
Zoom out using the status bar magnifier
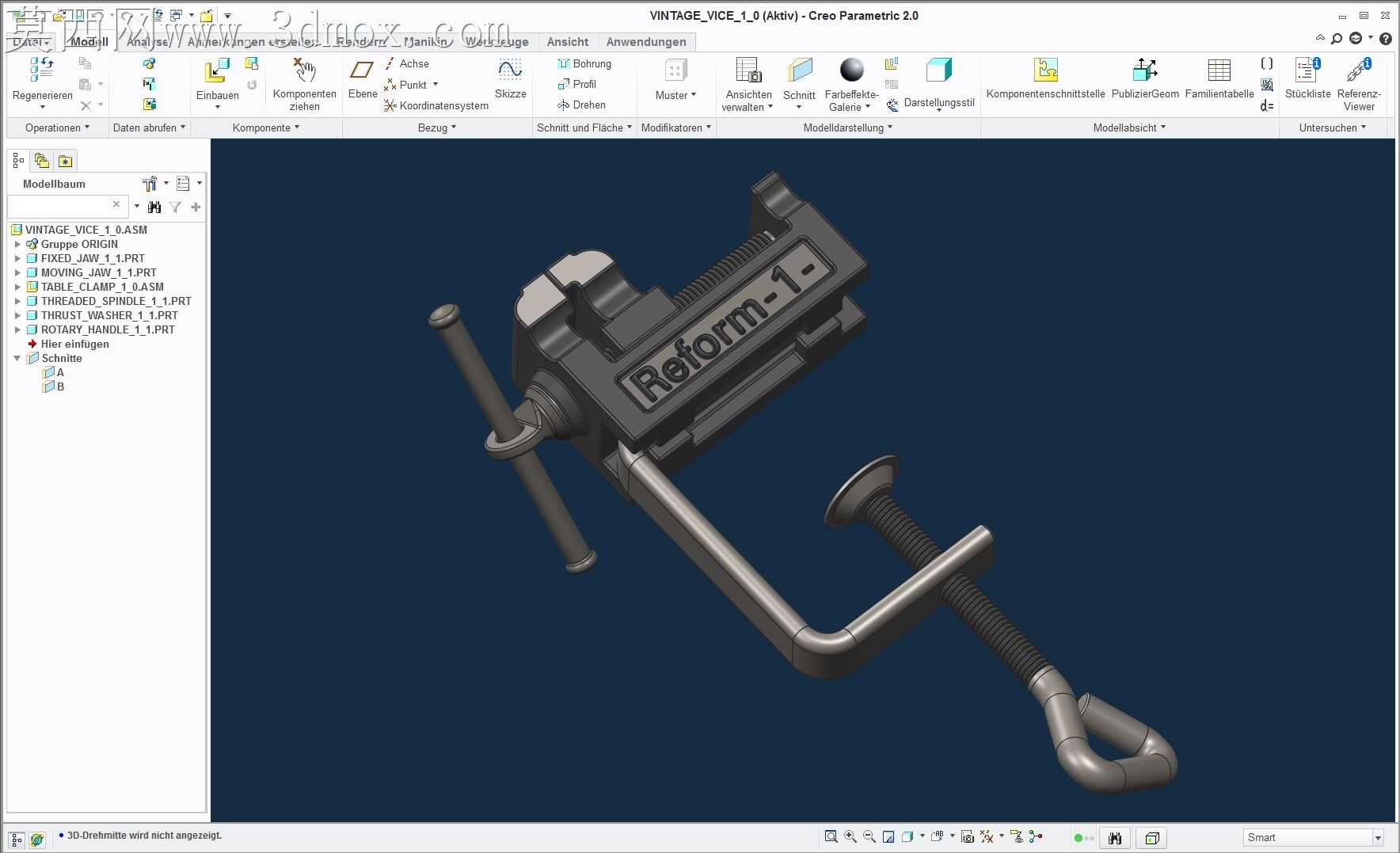[x=869, y=836]
